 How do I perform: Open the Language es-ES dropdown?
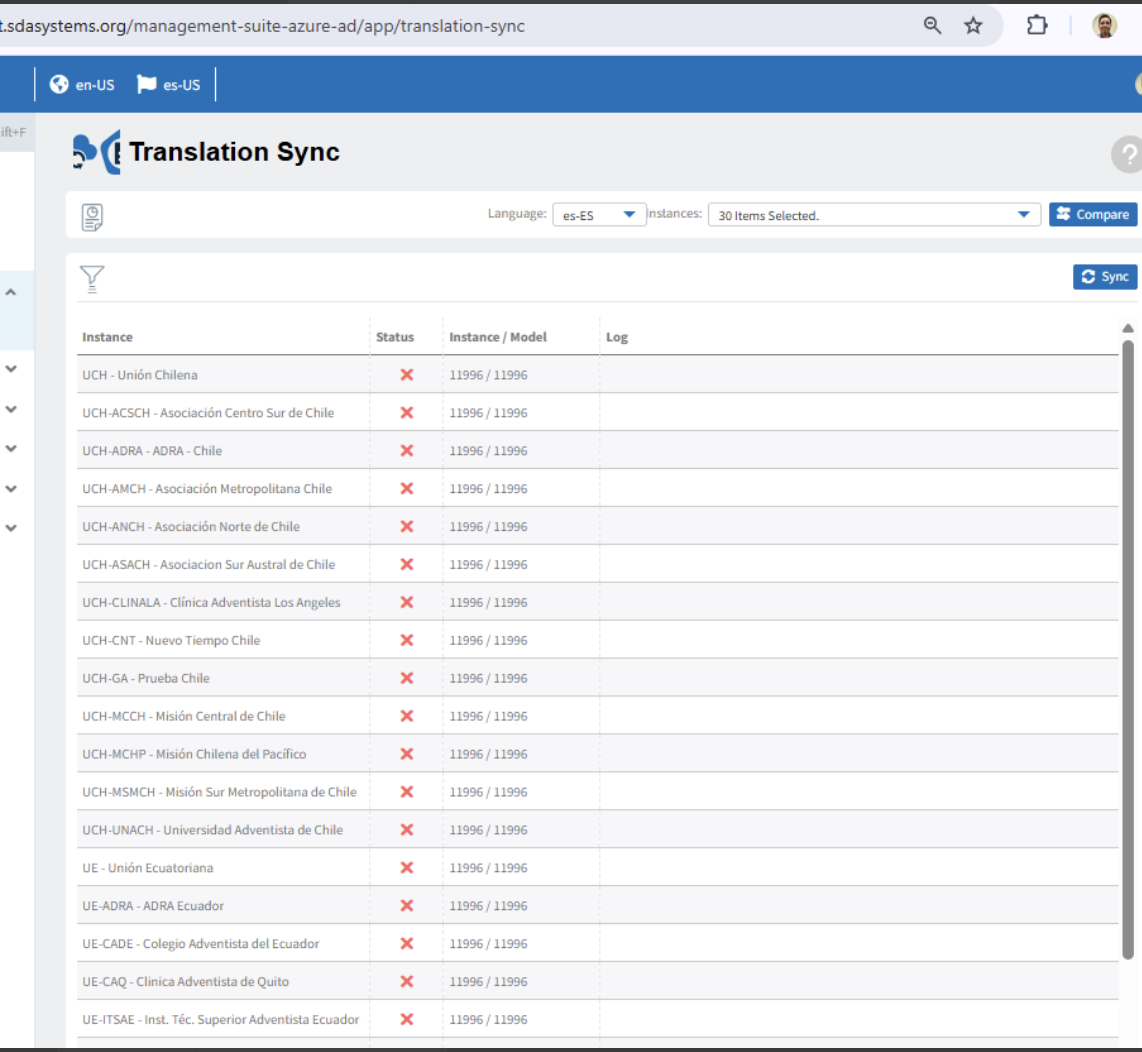[x=599, y=215]
